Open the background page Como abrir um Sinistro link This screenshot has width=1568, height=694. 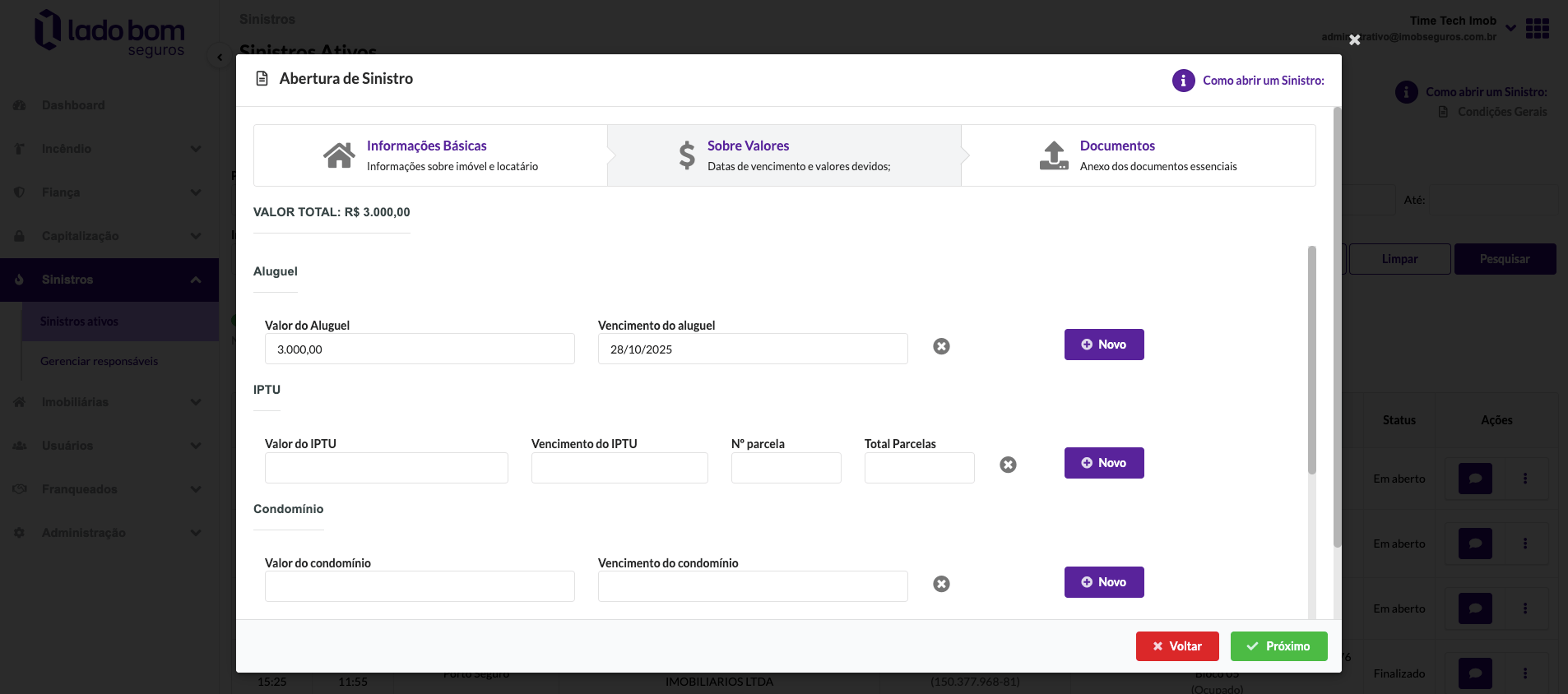tap(1486, 92)
